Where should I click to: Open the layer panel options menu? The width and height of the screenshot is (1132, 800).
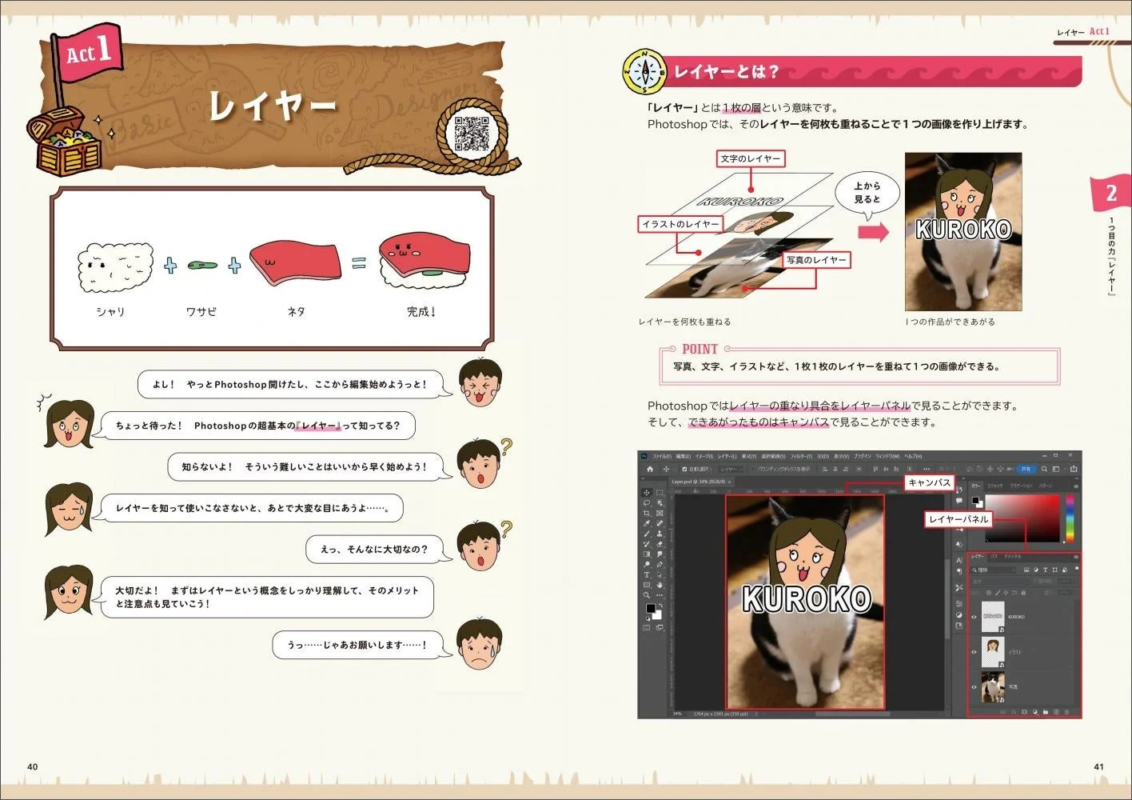[x=1076, y=556]
